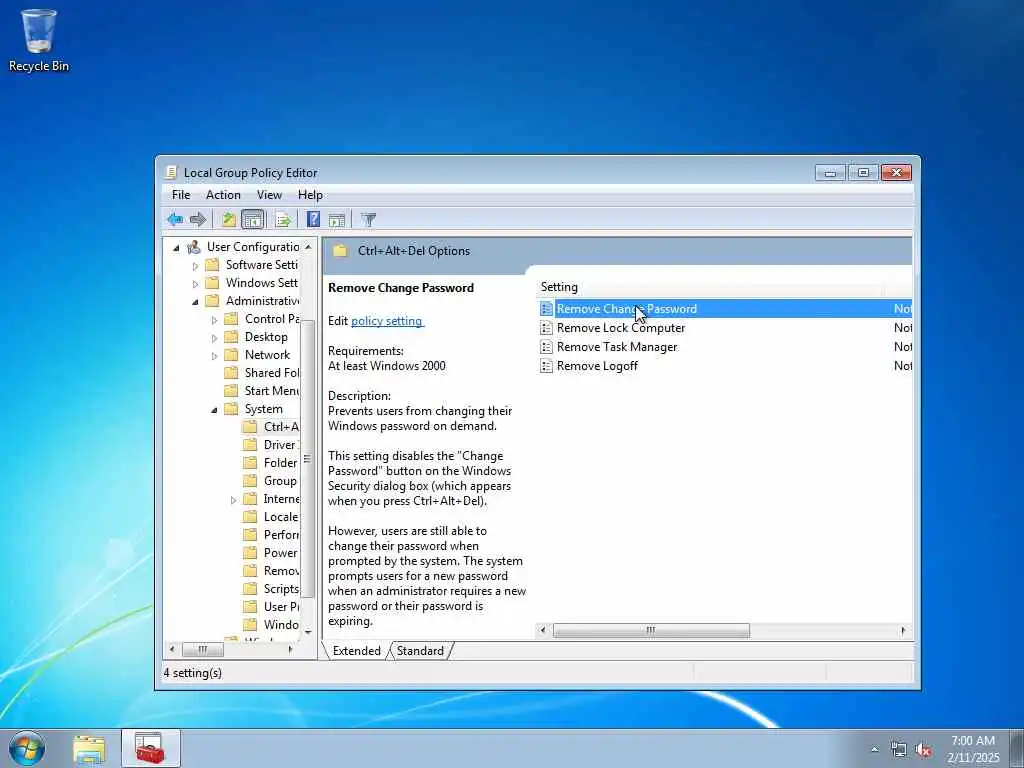Expand the Internet Communication tree node
The image size is (1024, 768).
(233, 500)
